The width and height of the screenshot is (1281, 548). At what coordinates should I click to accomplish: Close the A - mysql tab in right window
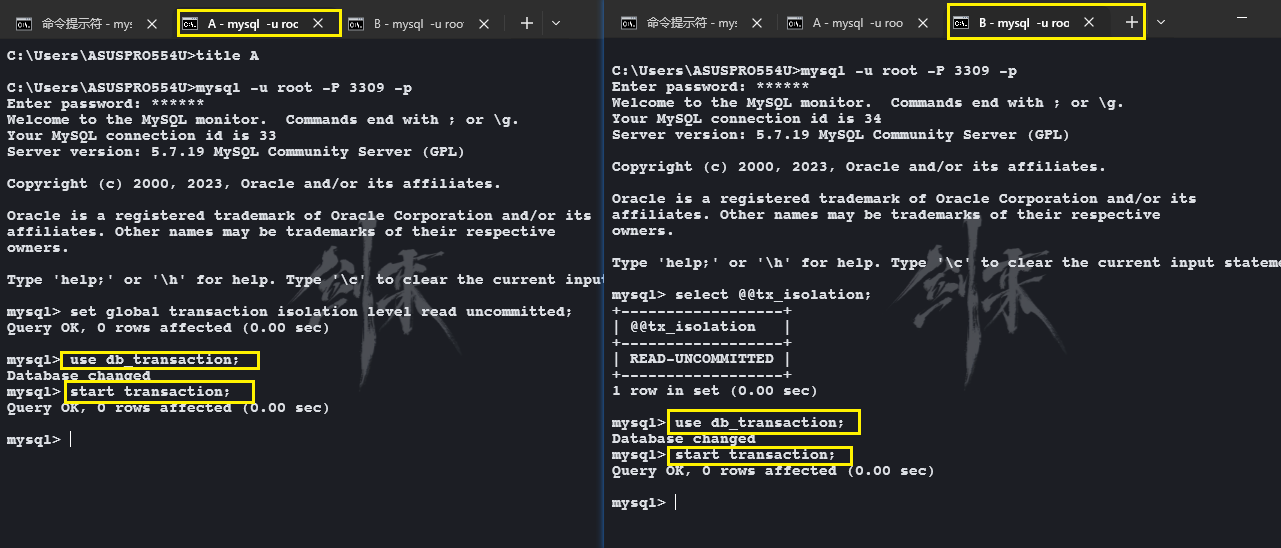click(x=922, y=22)
